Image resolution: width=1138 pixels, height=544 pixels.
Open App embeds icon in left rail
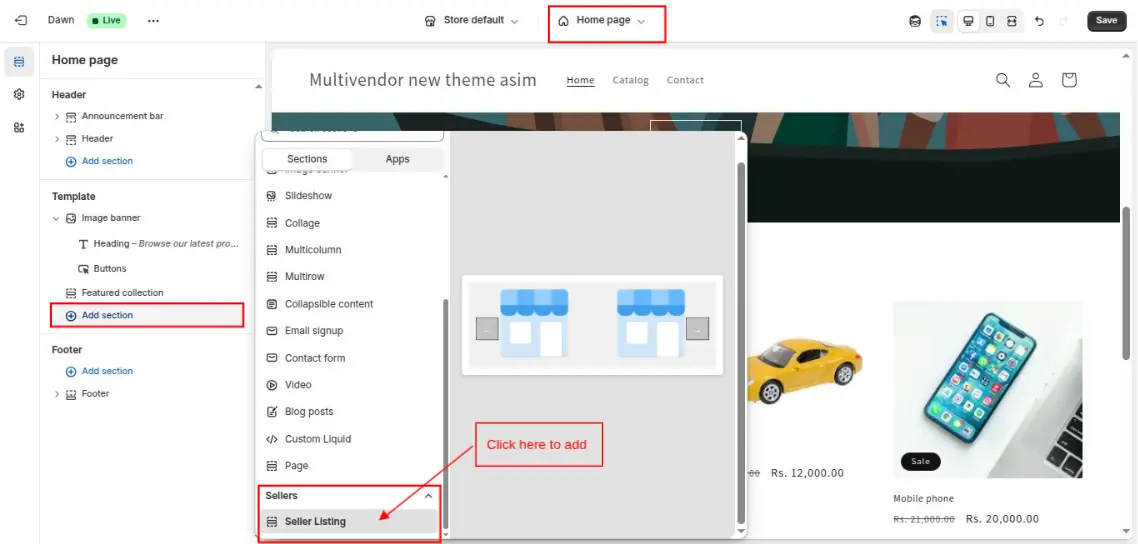coord(19,128)
